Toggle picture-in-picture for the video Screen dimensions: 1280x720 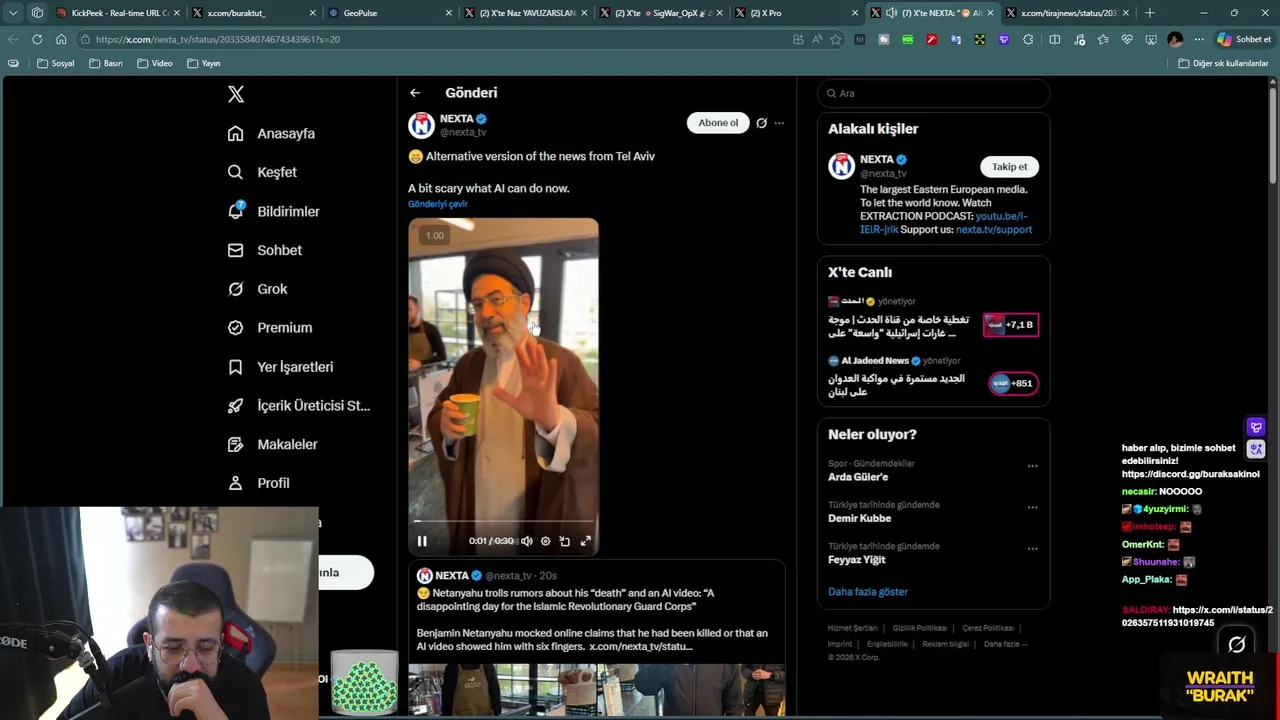click(565, 541)
